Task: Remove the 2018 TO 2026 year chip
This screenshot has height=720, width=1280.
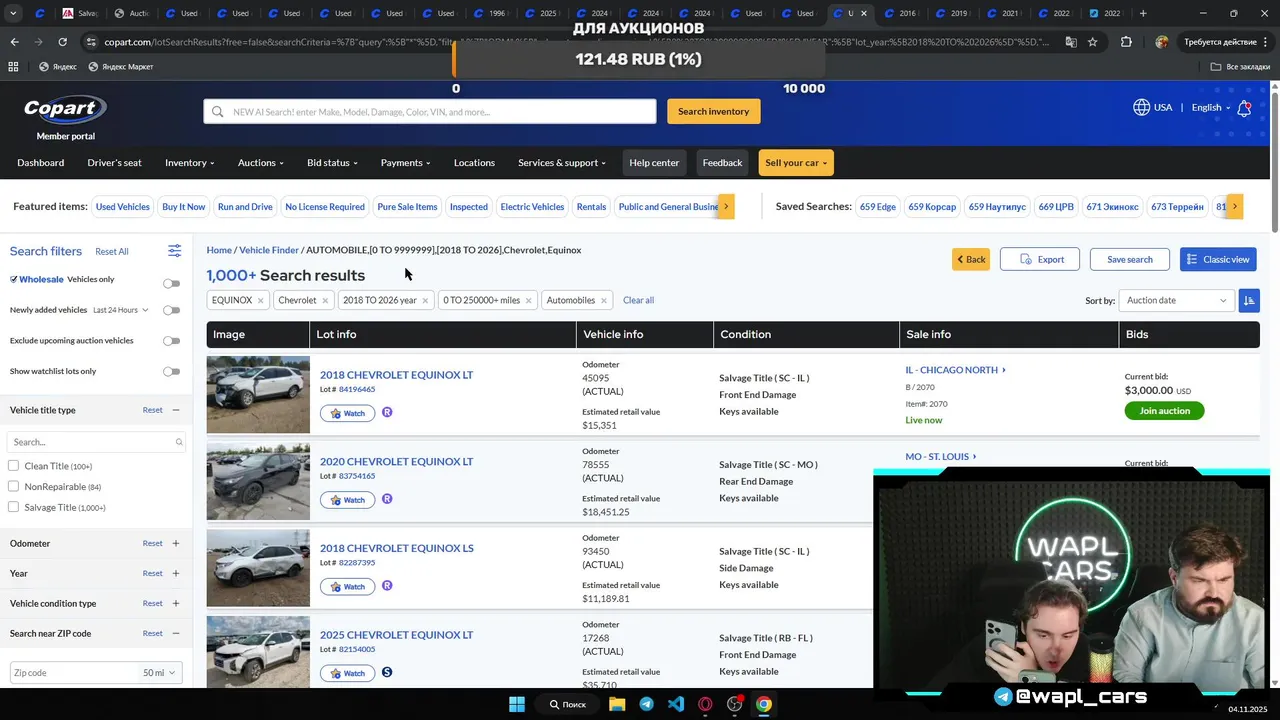Action: [x=425, y=300]
